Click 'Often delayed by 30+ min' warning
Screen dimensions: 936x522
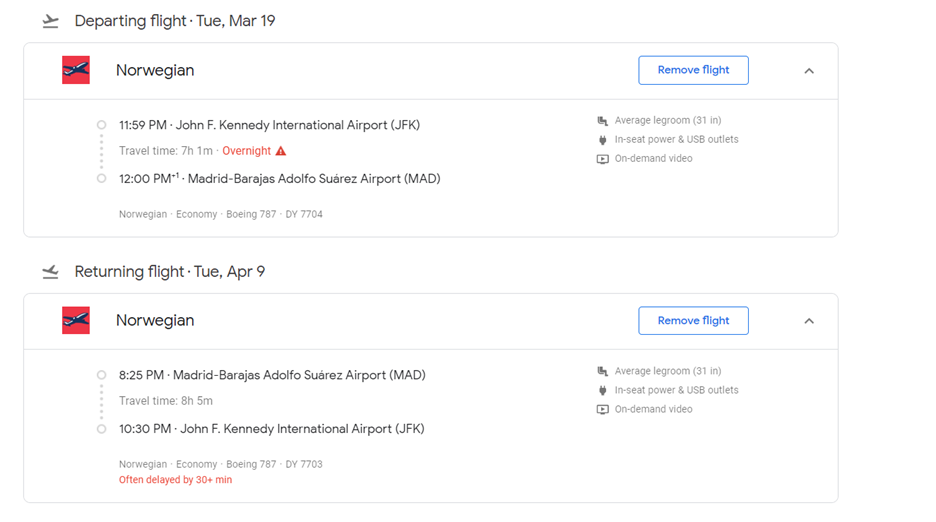click(175, 480)
